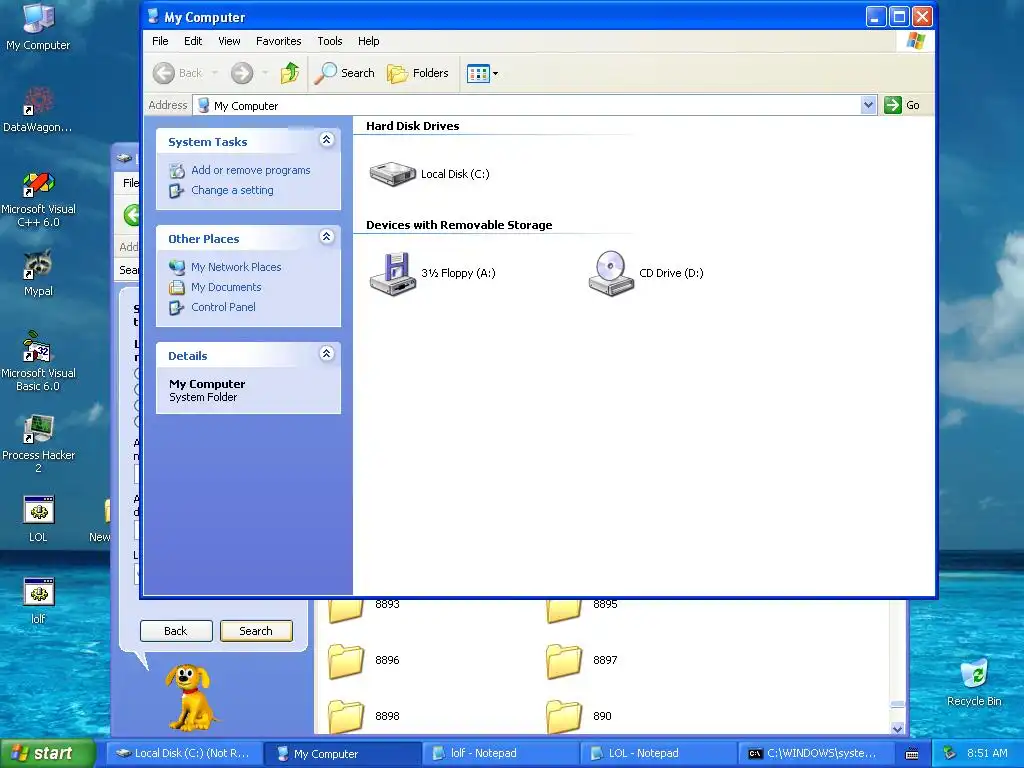Open My Network Places link
Viewport: 1024px width, 768px height.
236,267
